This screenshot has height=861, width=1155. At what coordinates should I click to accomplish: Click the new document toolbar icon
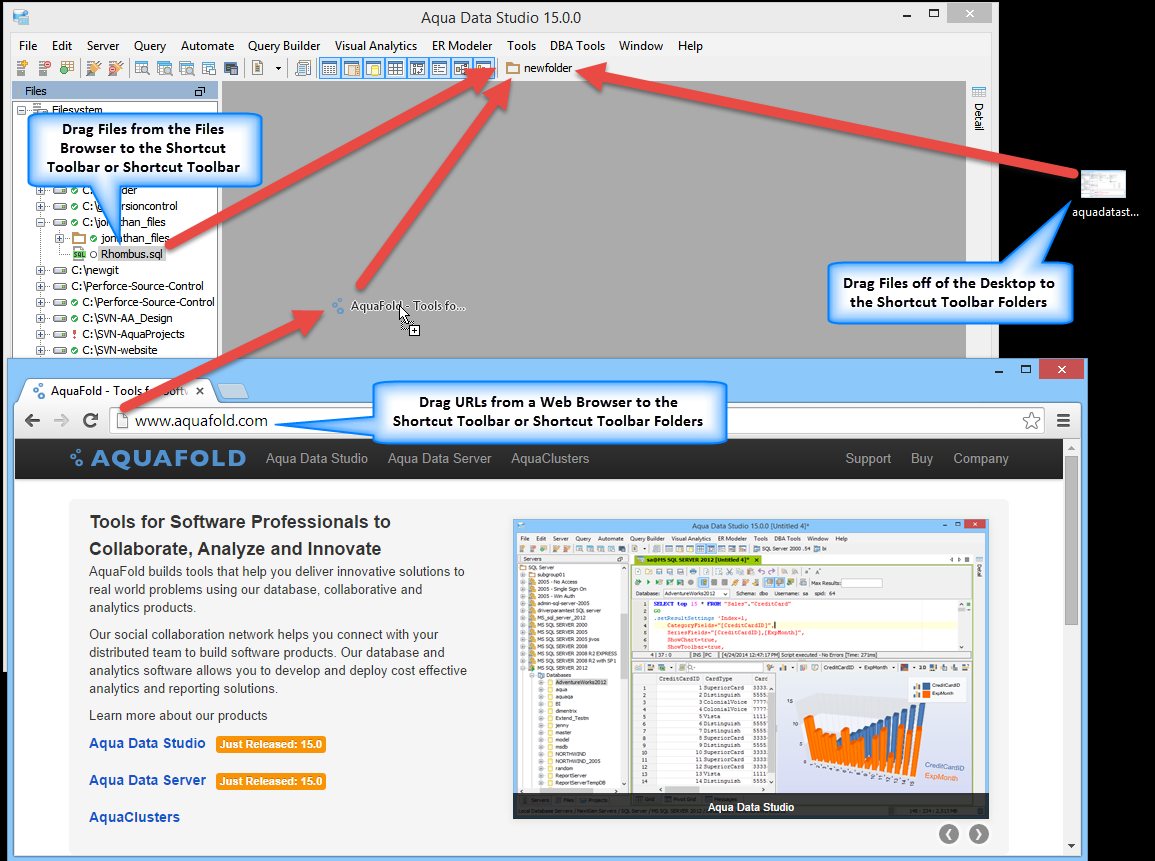(x=257, y=68)
